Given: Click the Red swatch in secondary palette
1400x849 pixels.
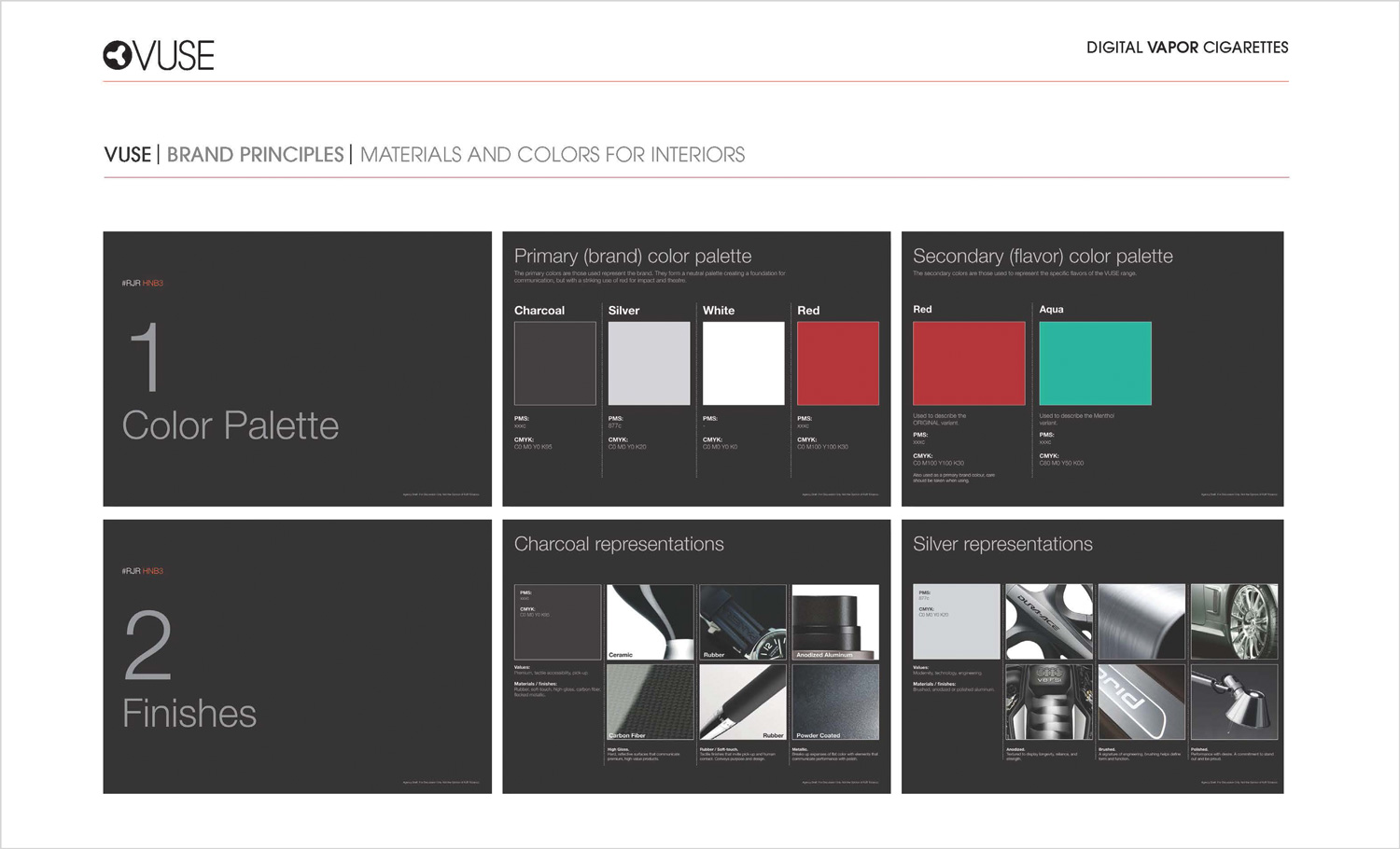Looking at the screenshot, I should (x=968, y=363).
